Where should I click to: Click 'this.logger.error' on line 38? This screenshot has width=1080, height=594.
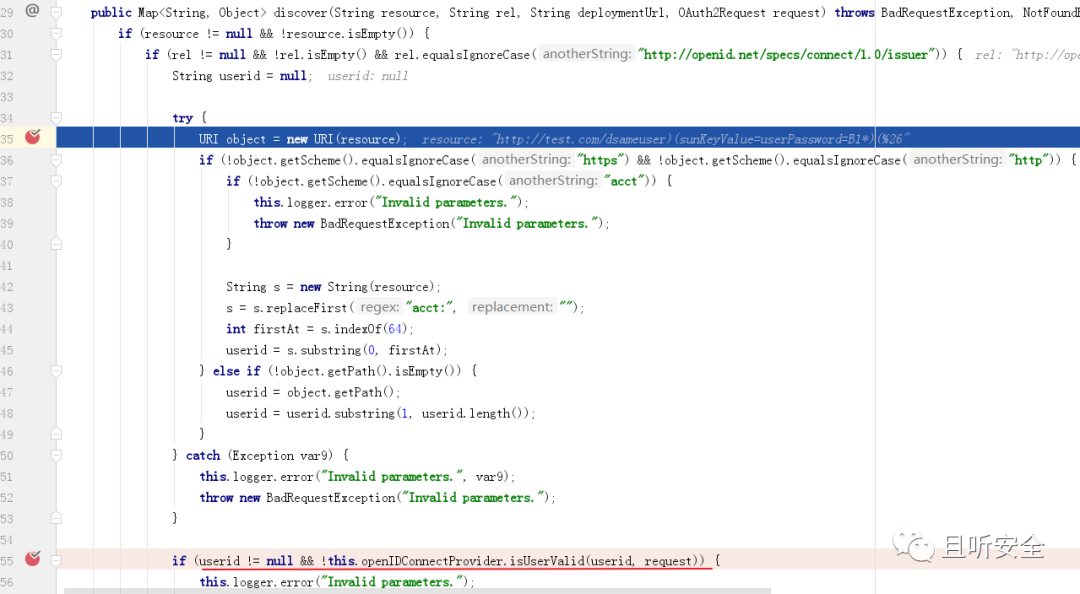[x=310, y=203]
